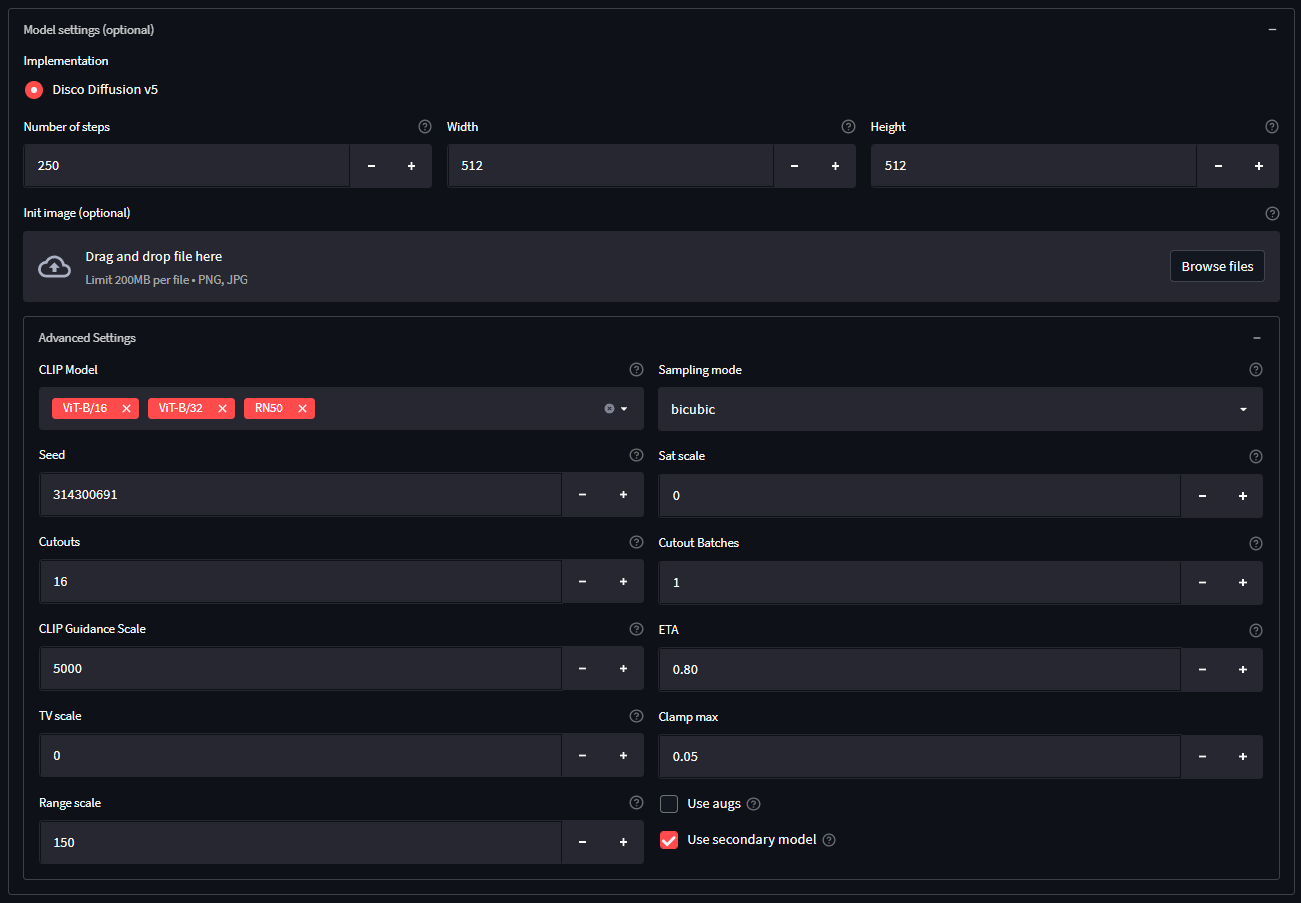The height and width of the screenshot is (903, 1301).
Task: Open help icon next to Use augs
Action: pos(754,804)
